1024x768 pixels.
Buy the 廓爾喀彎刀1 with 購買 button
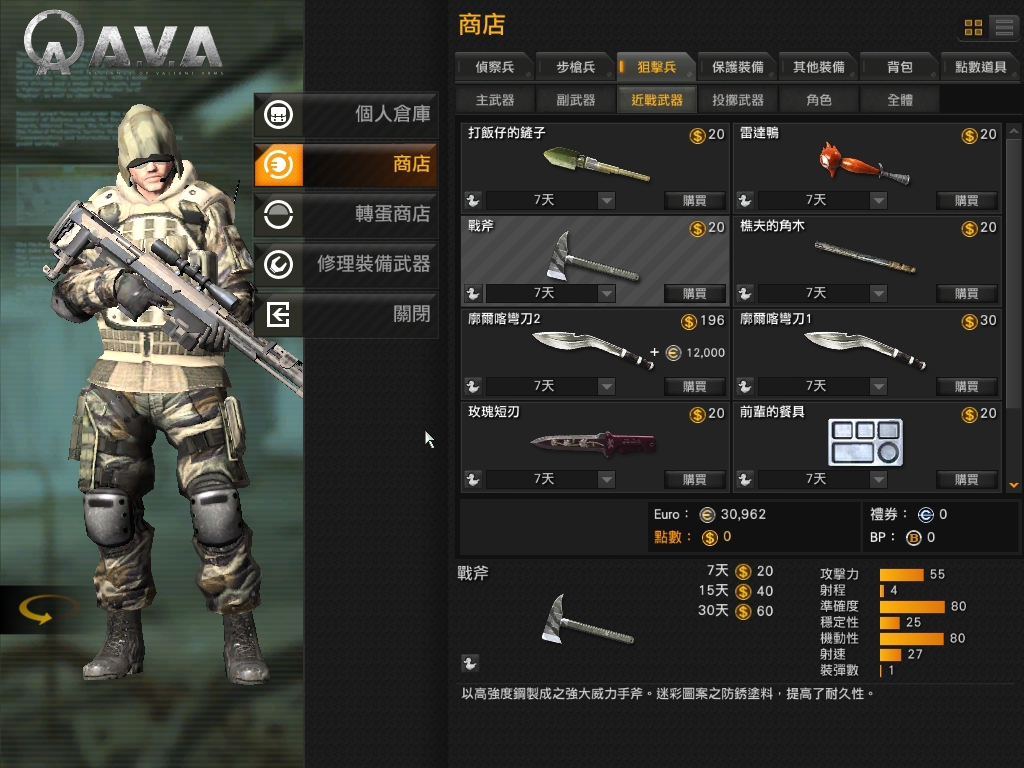point(967,387)
